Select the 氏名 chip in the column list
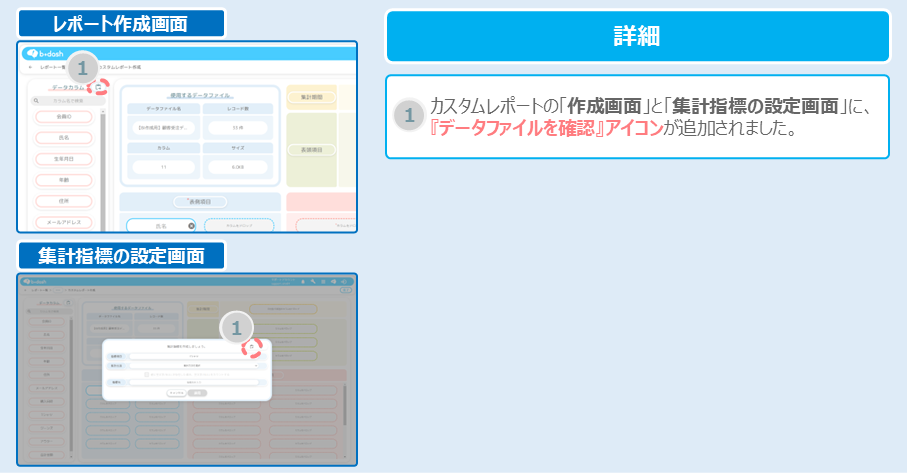907x473 pixels. pyautogui.click(x=64, y=138)
